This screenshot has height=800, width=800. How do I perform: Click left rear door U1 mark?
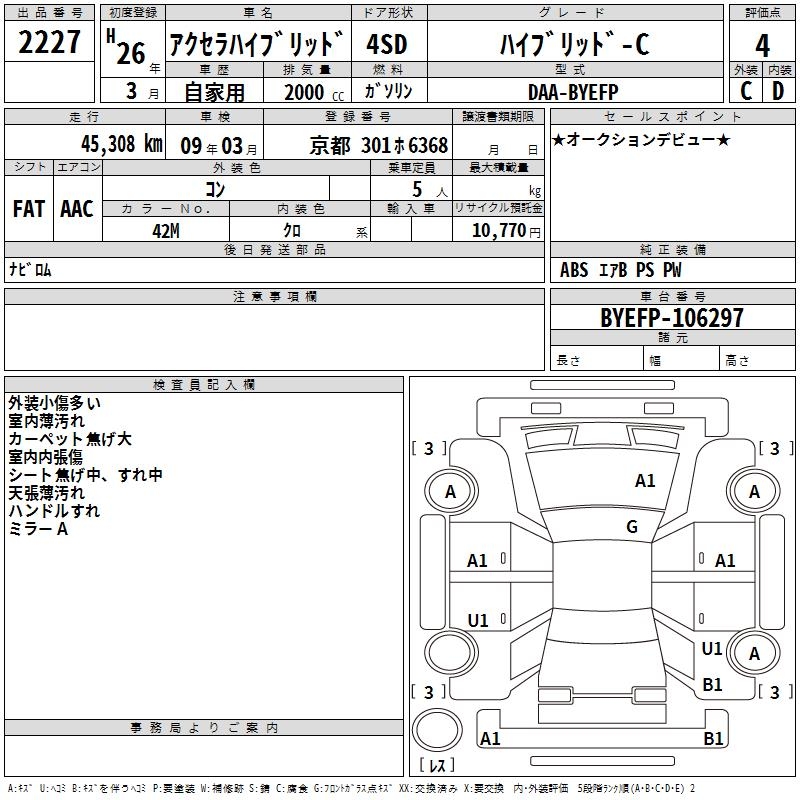(x=478, y=620)
